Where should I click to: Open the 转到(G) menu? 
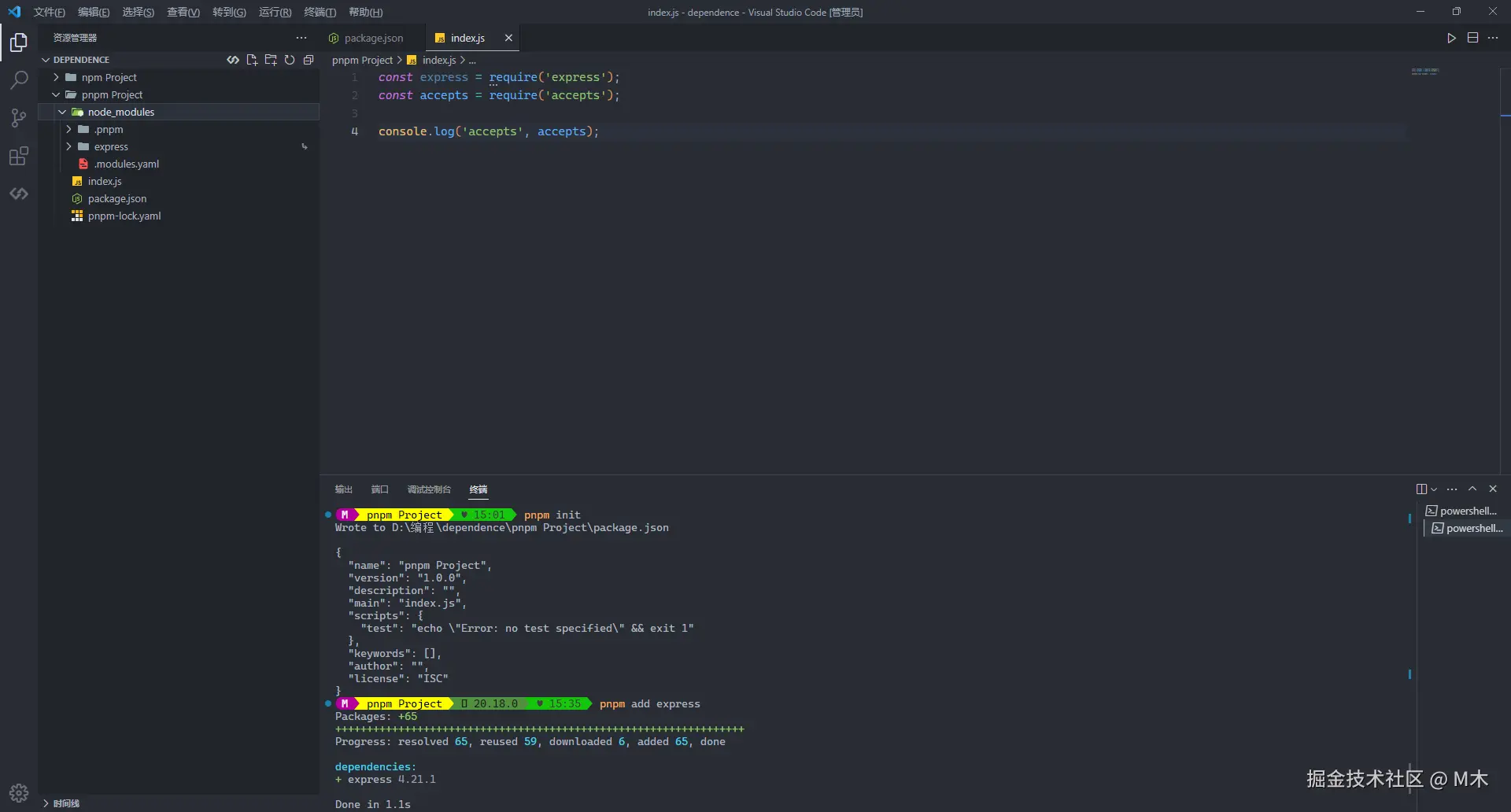[x=229, y=12]
